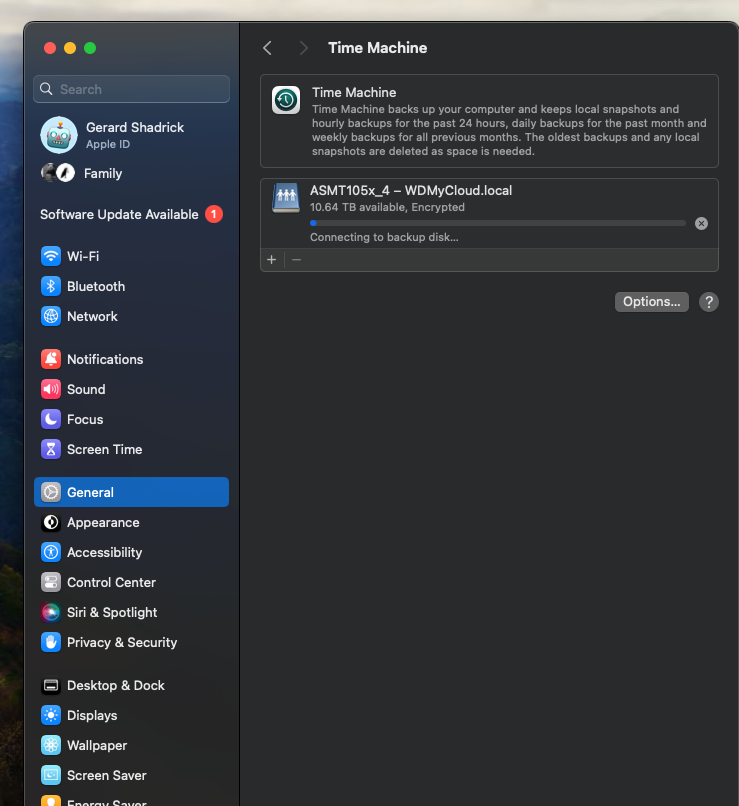Click the backup connection progress bar

pyautogui.click(x=497, y=223)
